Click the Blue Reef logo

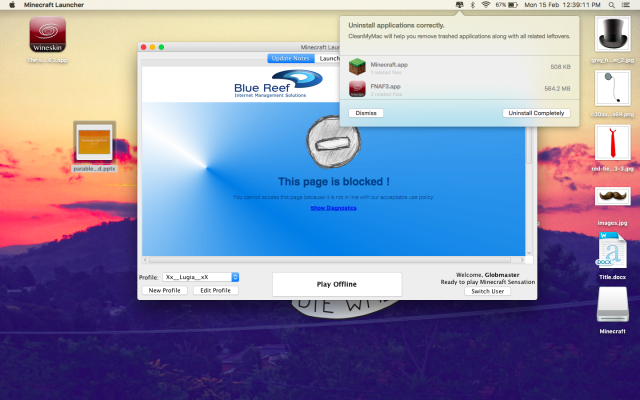(x=278, y=84)
